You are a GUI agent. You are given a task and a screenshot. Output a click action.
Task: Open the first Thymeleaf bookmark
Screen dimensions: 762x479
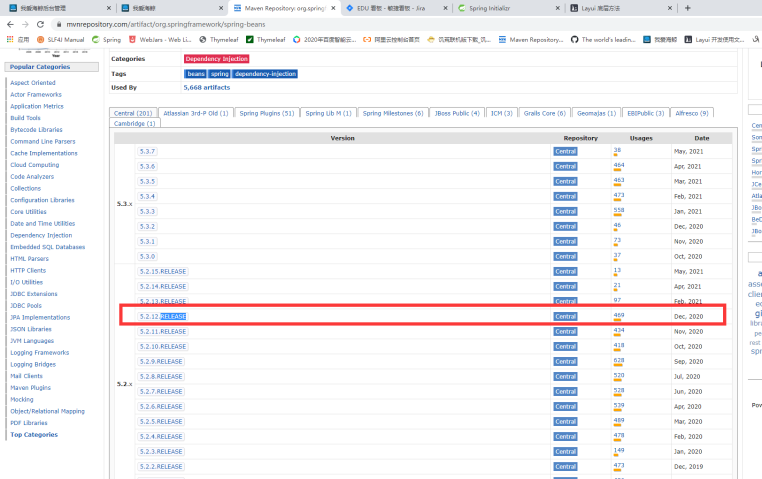click(x=219, y=39)
